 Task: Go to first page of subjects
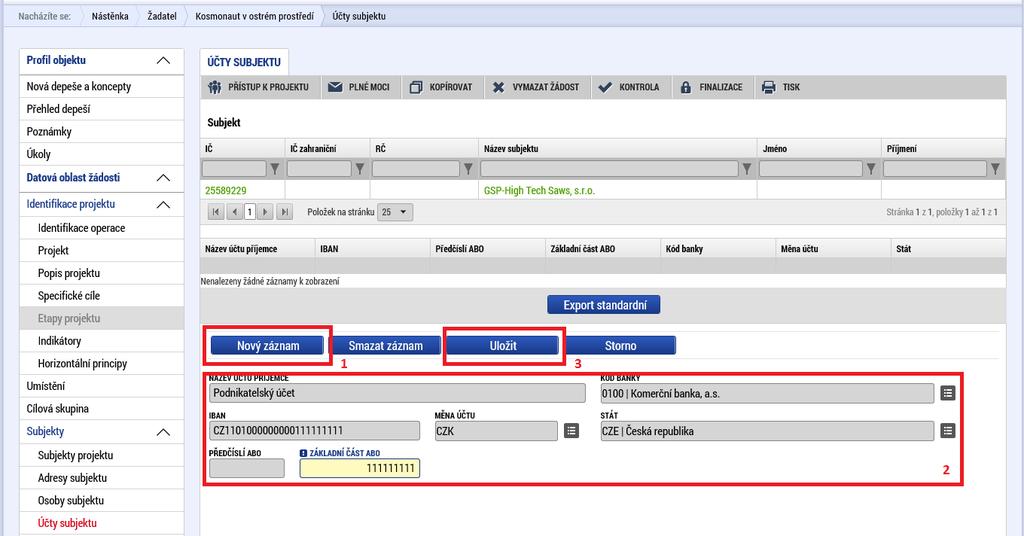click(216, 212)
